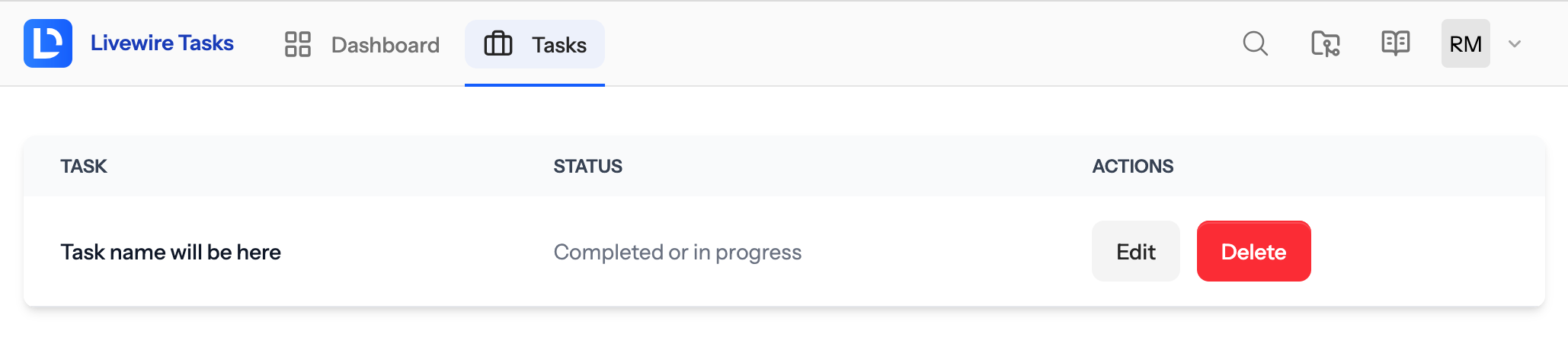Click the TASK column header
The width and height of the screenshot is (1568, 350).
click(84, 166)
